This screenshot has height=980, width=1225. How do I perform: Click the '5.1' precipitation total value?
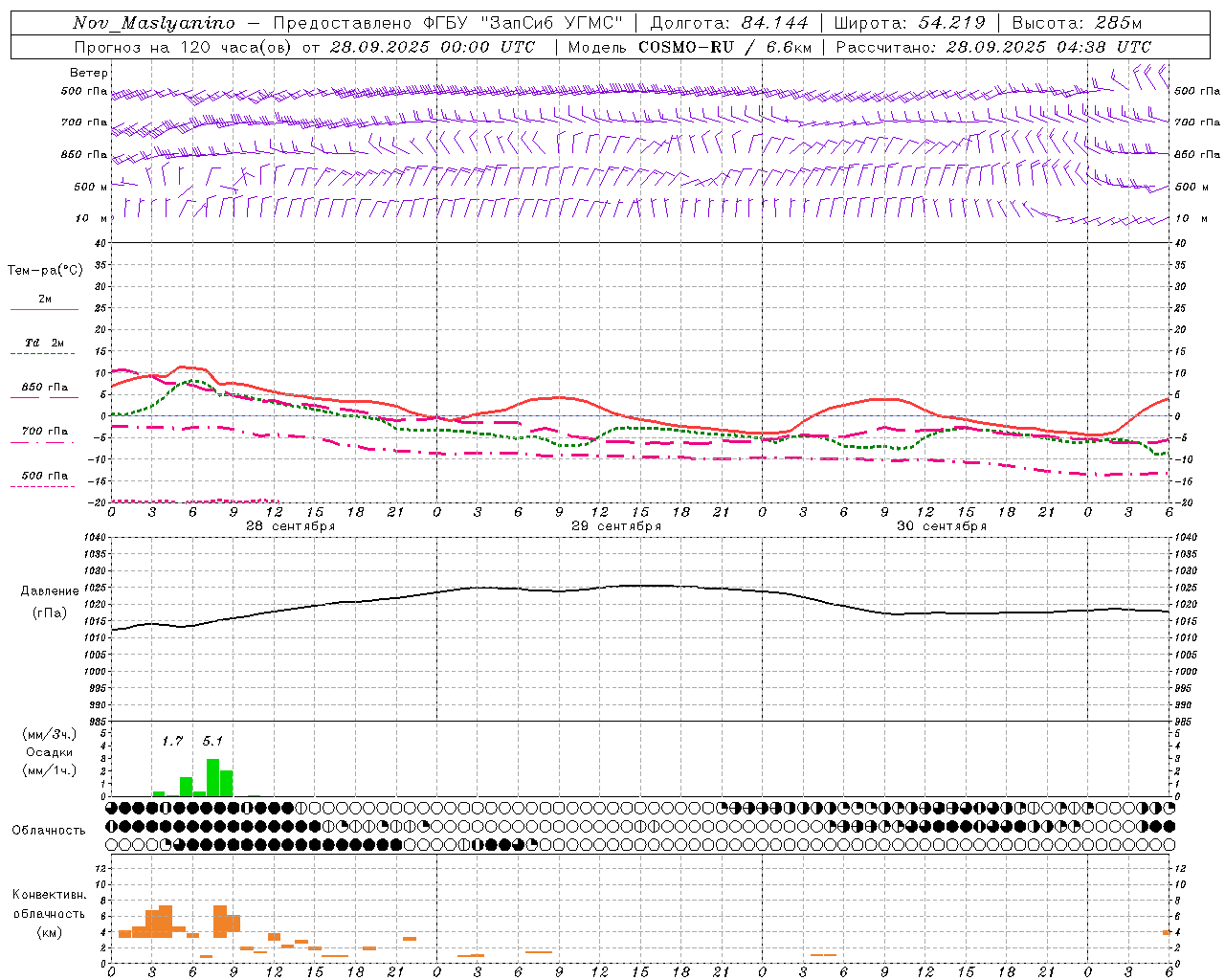pyautogui.click(x=212, y=741)
